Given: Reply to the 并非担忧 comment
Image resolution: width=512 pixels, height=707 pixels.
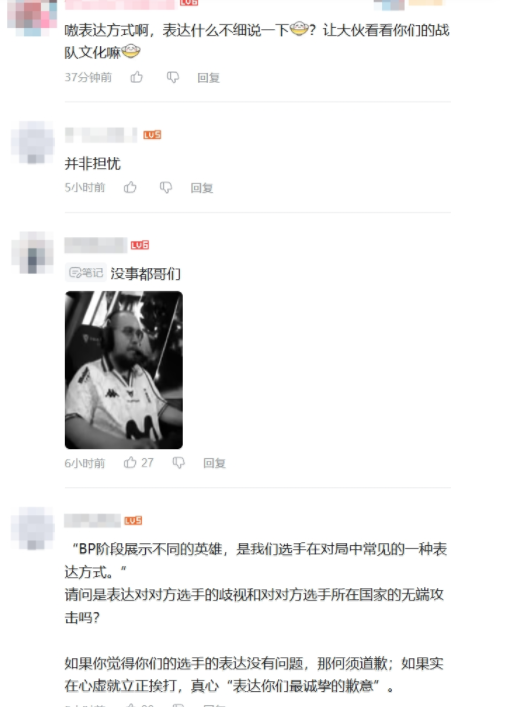Looking at the screenshot, I should click(x=201, y=188).
